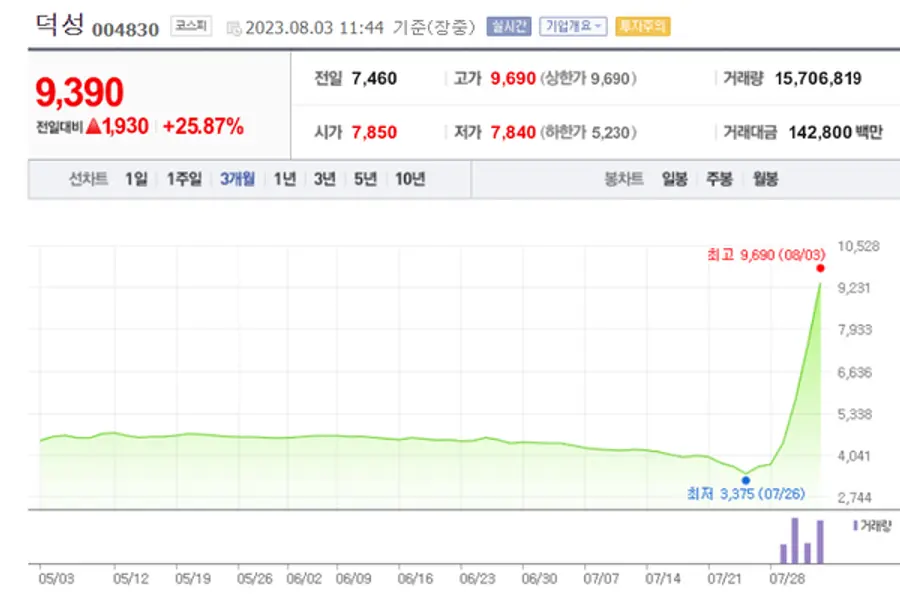Open the 일봉 daily candle chart
The height and width of the screenshot is (614, 900).
[674, 179]
